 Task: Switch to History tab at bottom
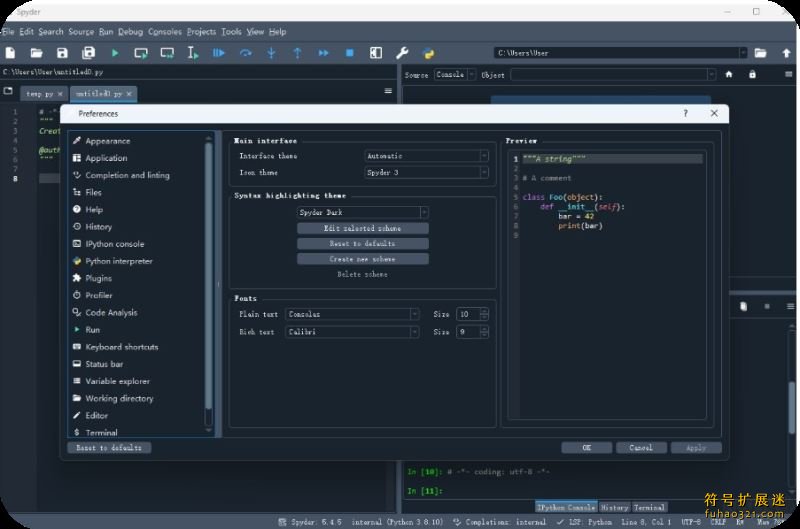tap(614, 508)
